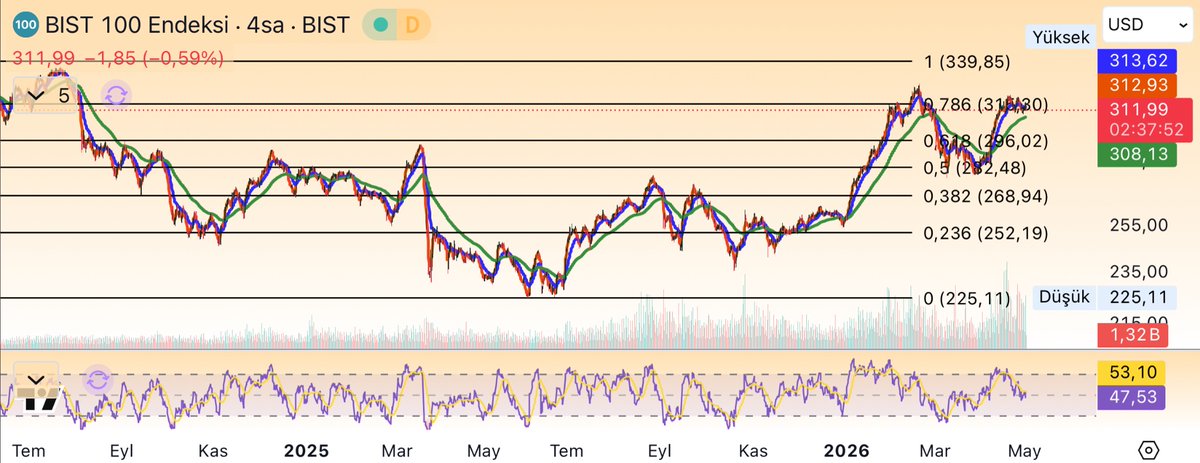The height and width of the screenshot is (463, 1200).
Task: Open chart settings hexagon icon
Action: [1148, 448]
